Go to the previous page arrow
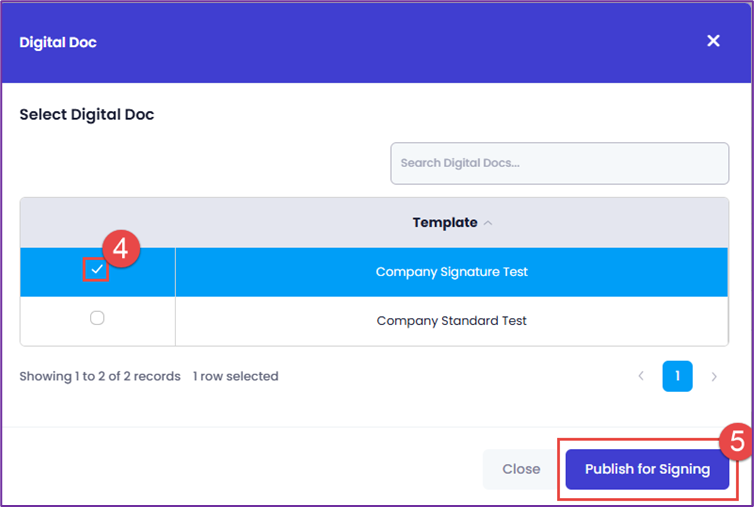 point(641,377)
